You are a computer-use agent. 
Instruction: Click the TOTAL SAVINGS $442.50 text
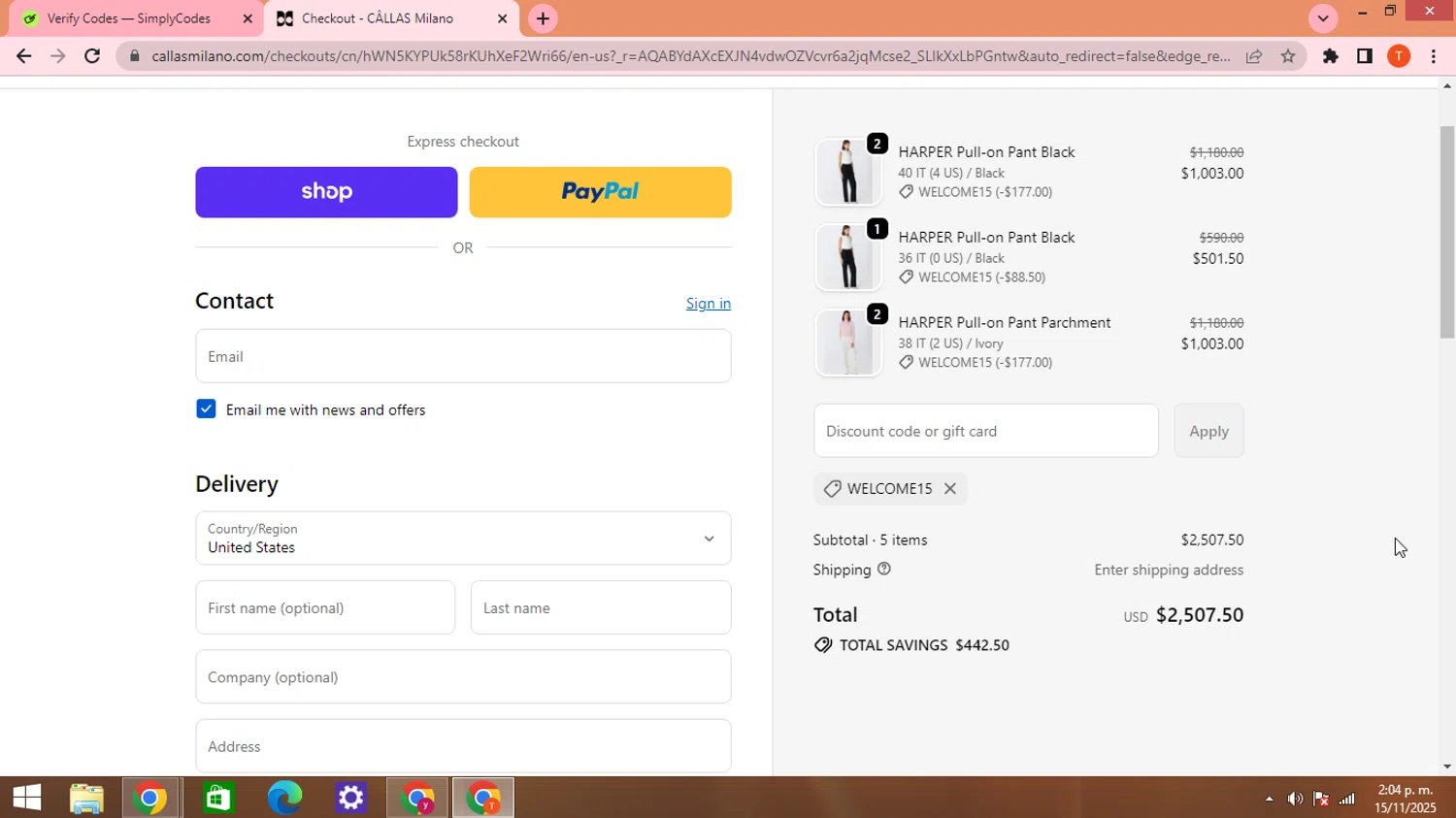point(924,645)
